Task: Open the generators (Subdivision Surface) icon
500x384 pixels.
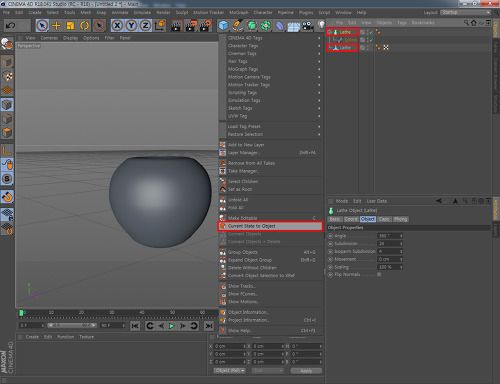Action: point(252,25)
